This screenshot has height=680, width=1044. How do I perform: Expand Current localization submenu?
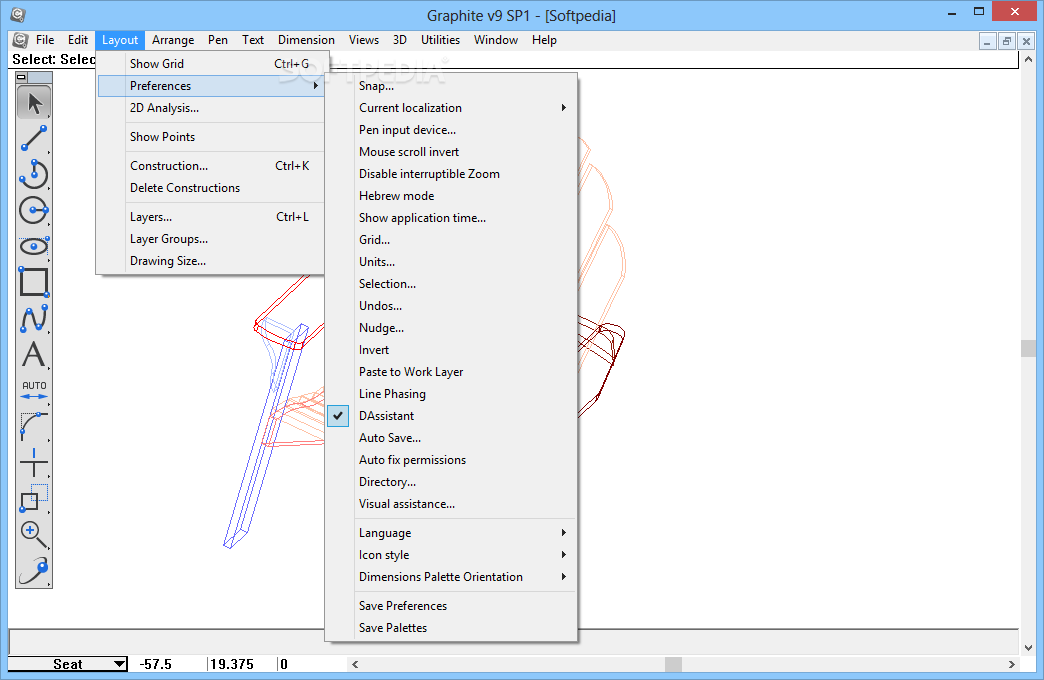[x=451, y=108]
